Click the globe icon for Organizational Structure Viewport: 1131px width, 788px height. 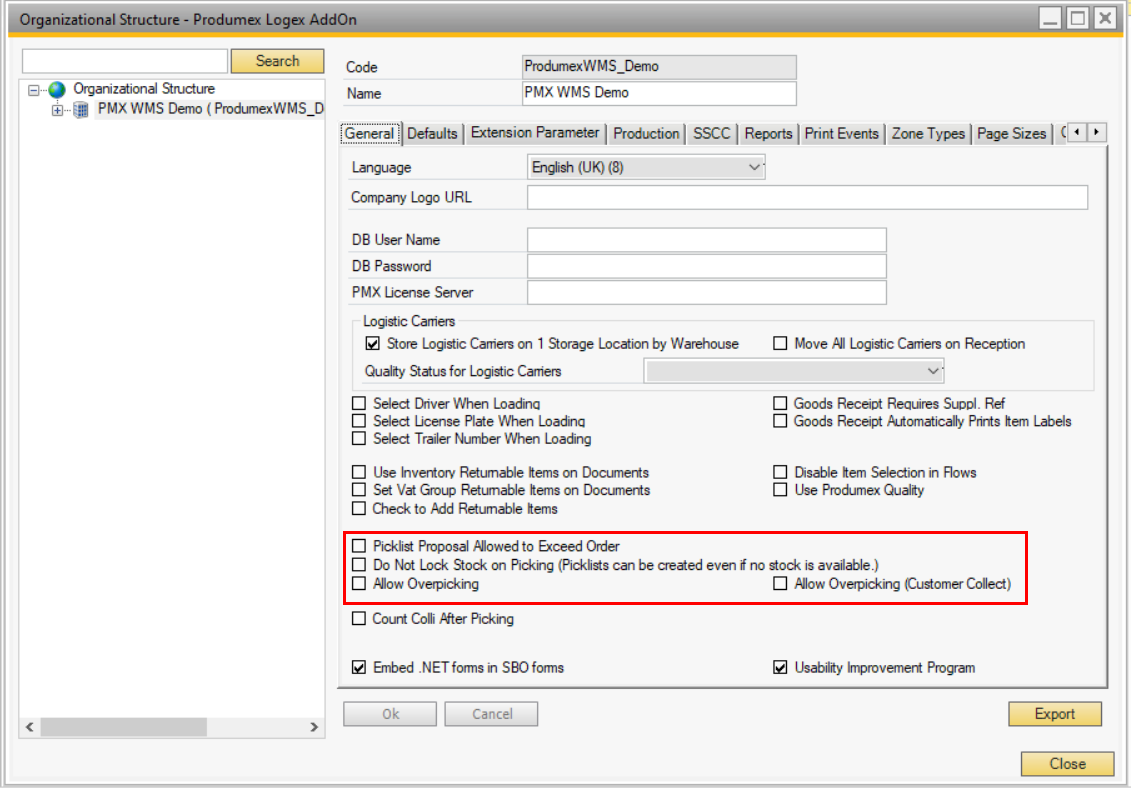tap(57, 90)
